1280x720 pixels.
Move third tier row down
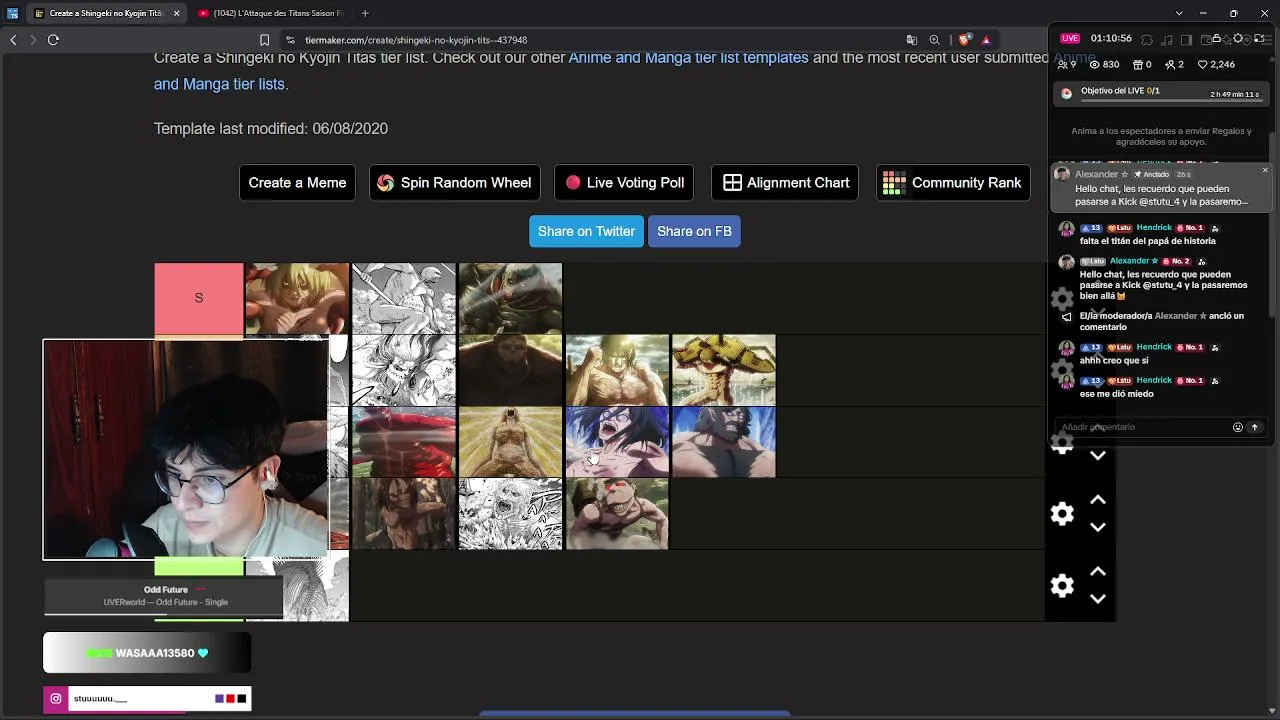coord(1098,455)
